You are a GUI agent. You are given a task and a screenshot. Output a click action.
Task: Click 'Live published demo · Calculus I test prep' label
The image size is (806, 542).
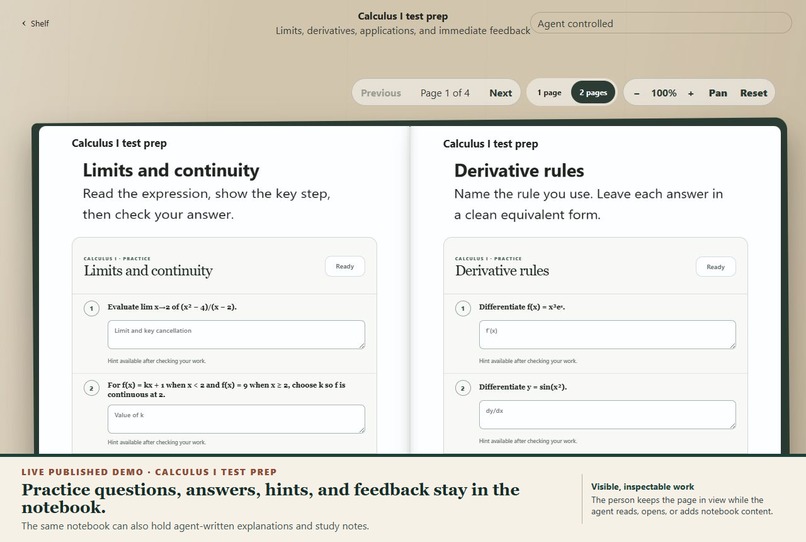[x=149, y=472]
